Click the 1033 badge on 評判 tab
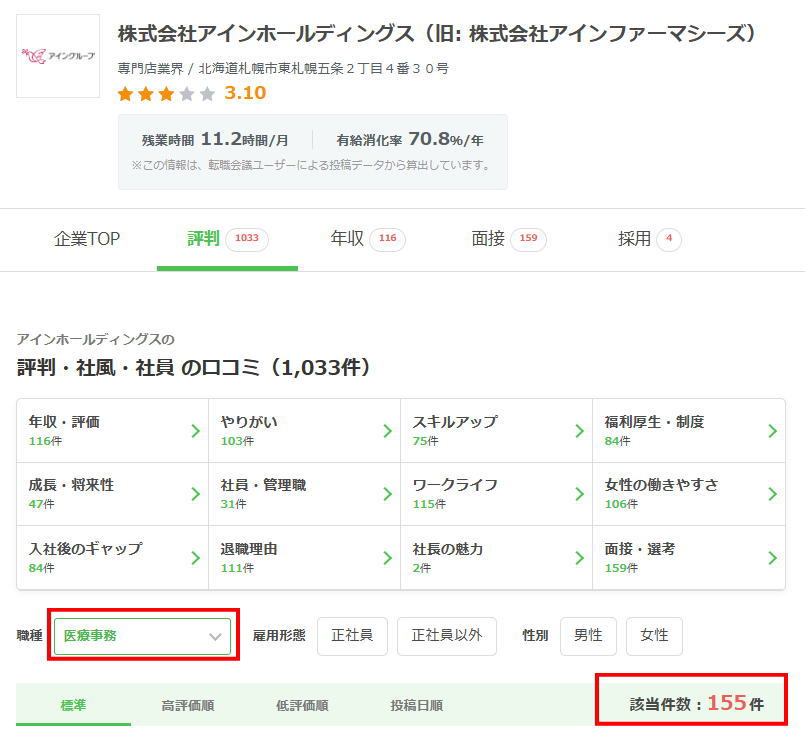Screen dimensions: 805x737 [247, 239]
